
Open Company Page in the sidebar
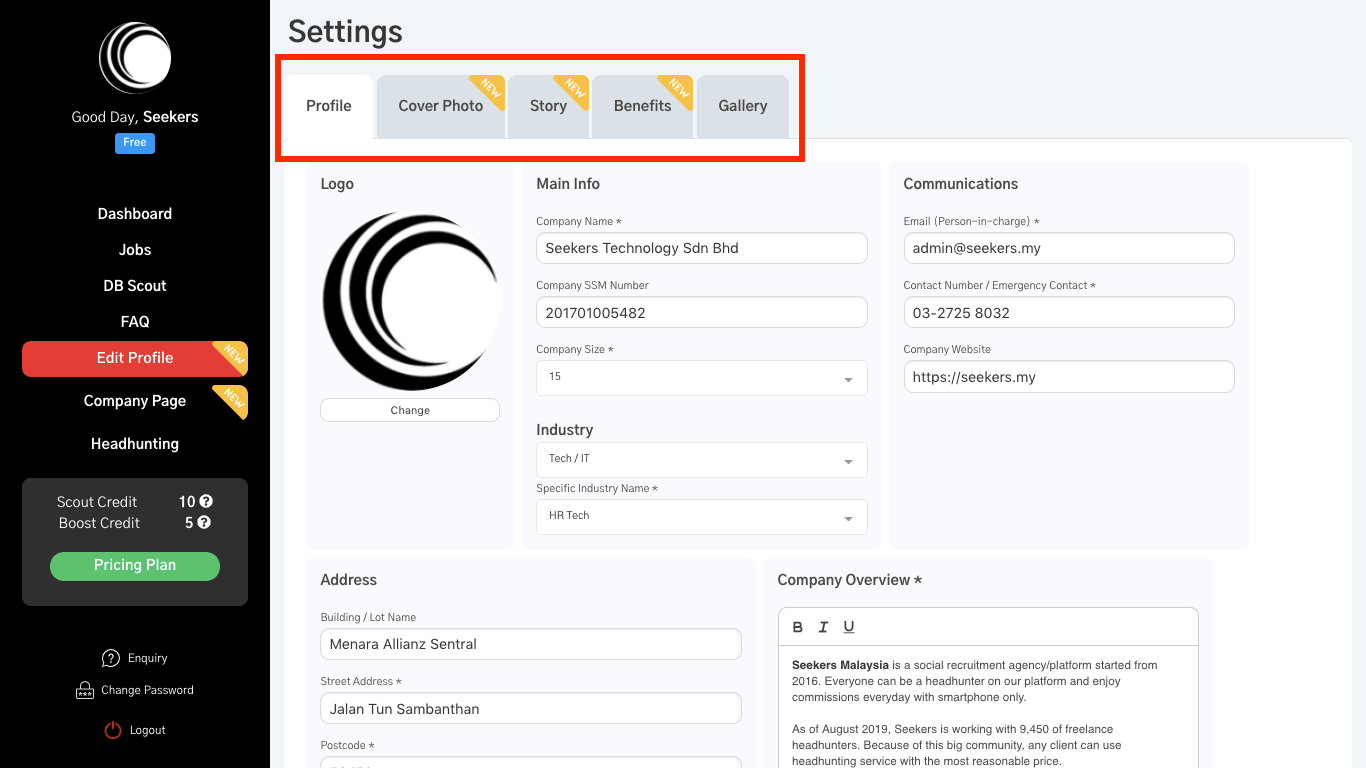coord(135,401)
